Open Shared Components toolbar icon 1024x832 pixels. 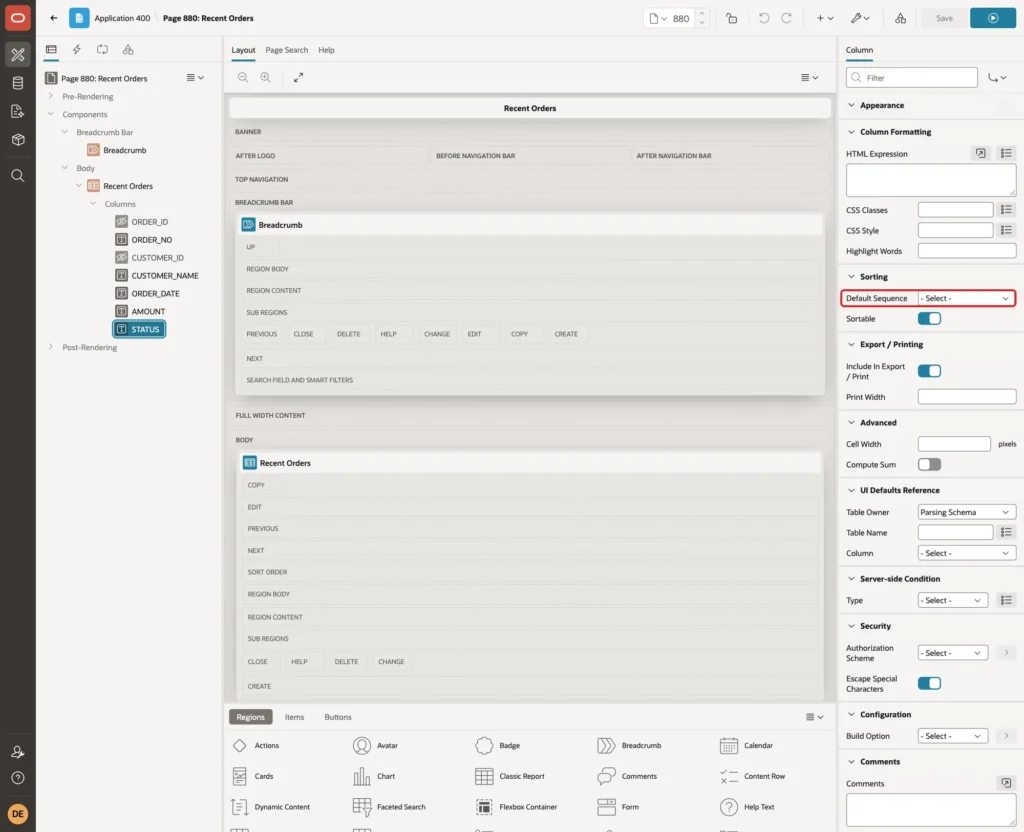[x=901, y=18]
